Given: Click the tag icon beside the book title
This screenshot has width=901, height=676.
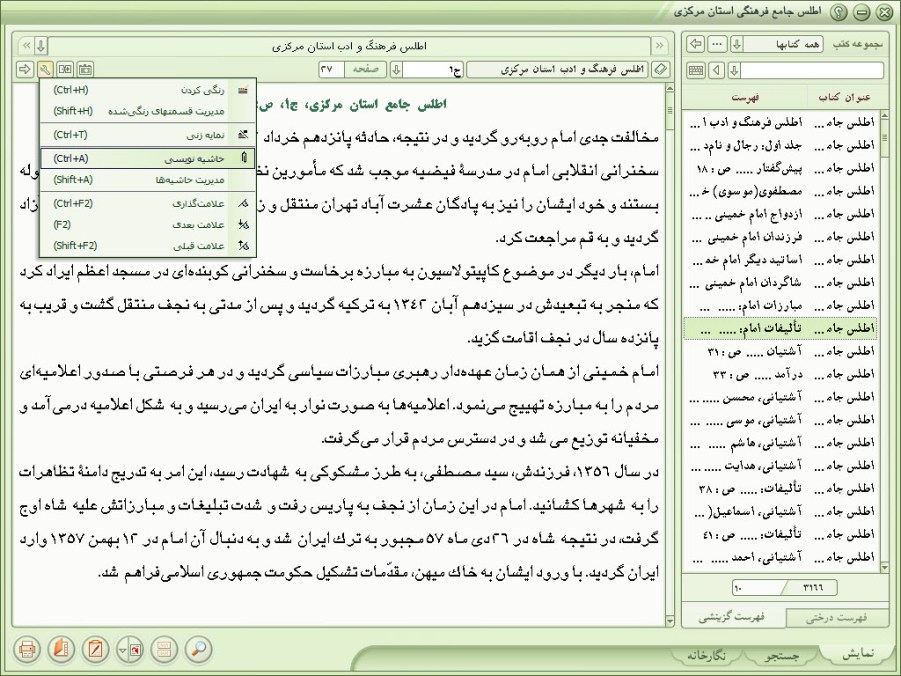Looking at the screenshot, I should [661, 70].
